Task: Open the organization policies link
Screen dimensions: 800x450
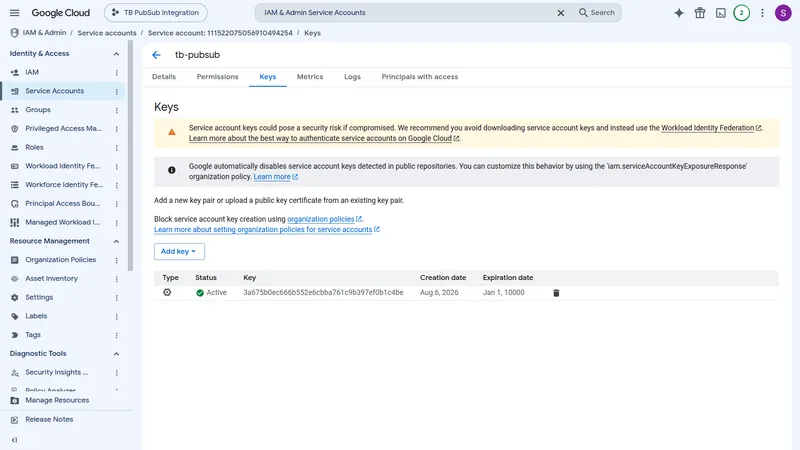Action: (x=324, y=219)
